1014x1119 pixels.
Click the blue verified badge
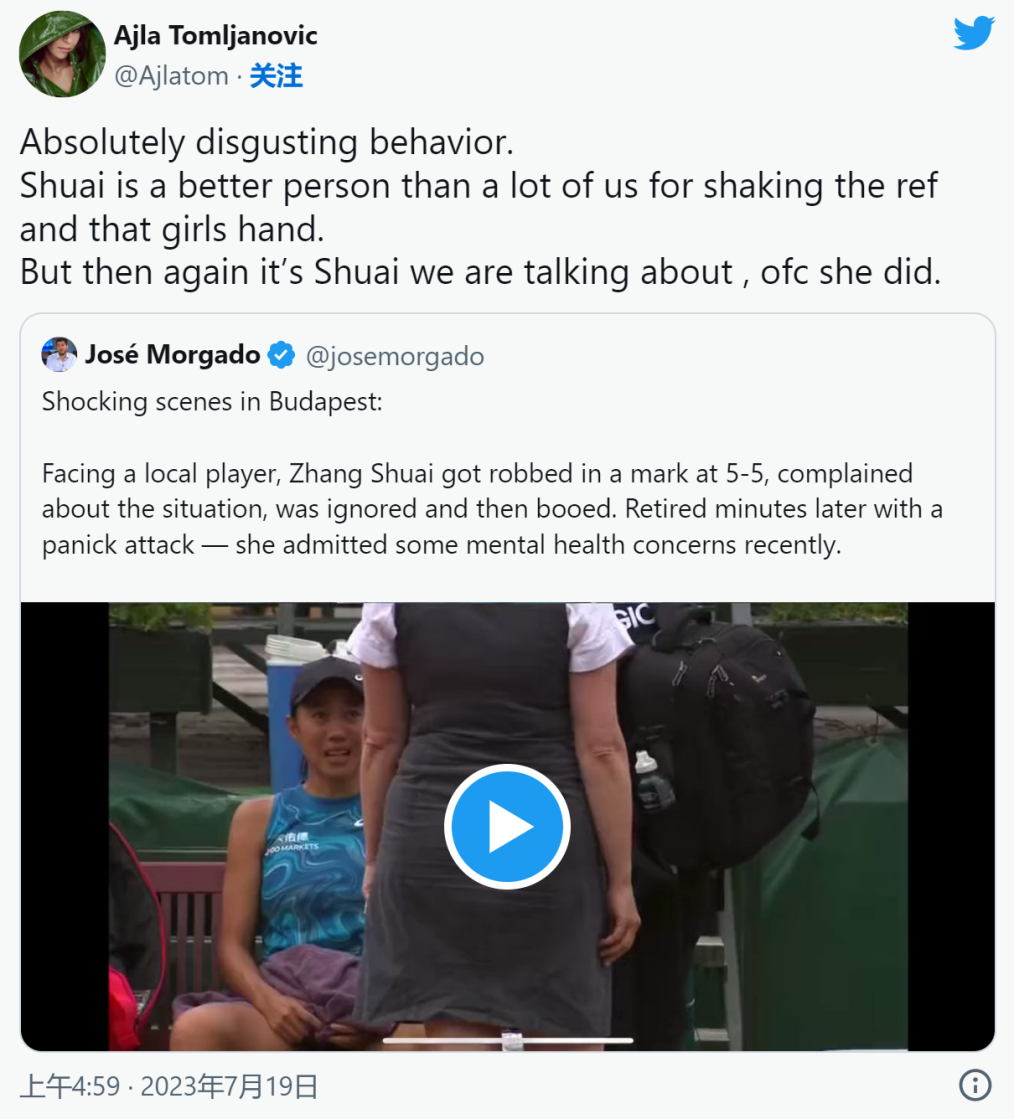click(x=282, y=355)
